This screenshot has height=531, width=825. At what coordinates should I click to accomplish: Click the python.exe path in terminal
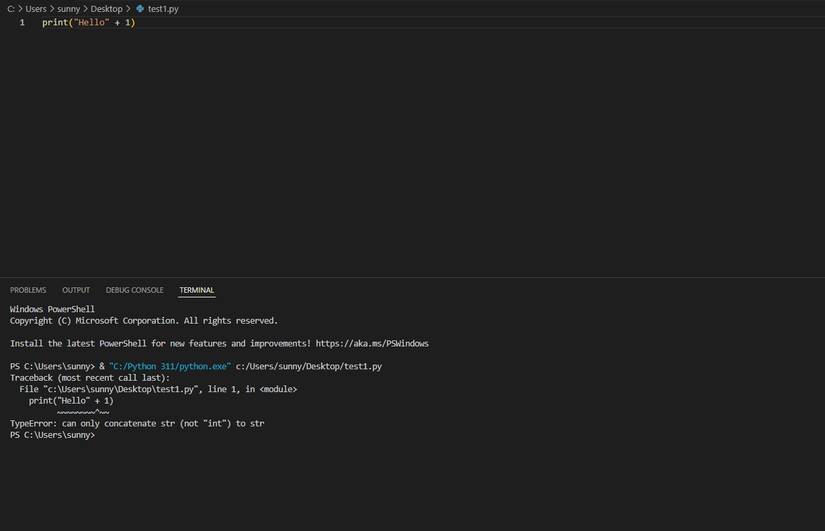(x=170, y=366)
